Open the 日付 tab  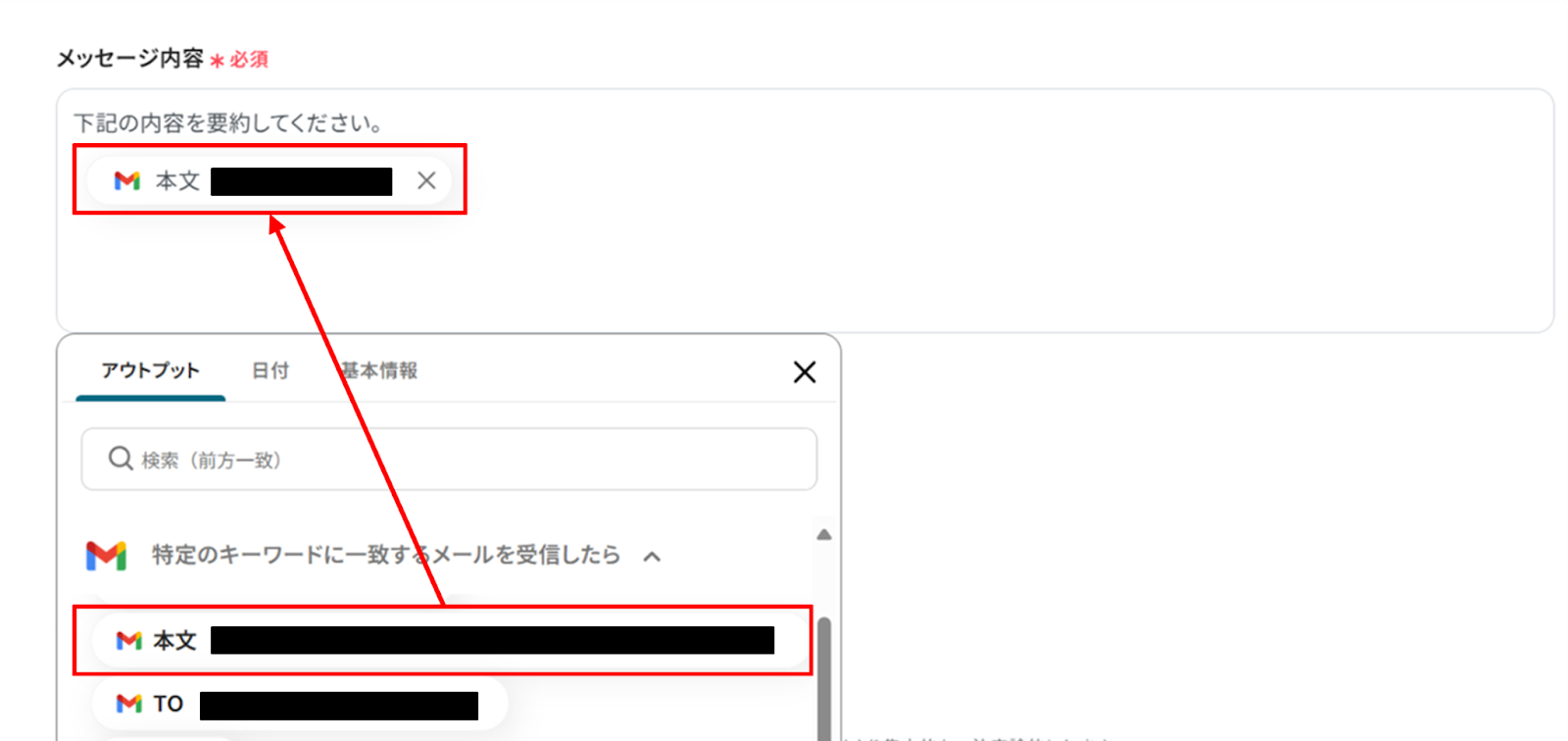(270, 370)
